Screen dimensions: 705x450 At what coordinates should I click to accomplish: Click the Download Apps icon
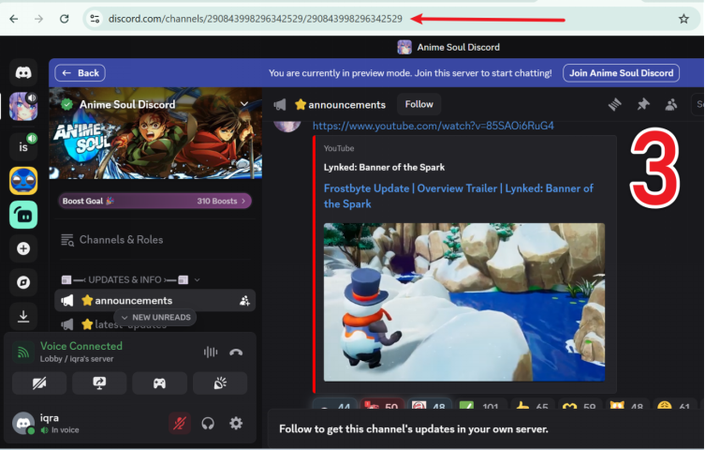[x=23, y=316]
